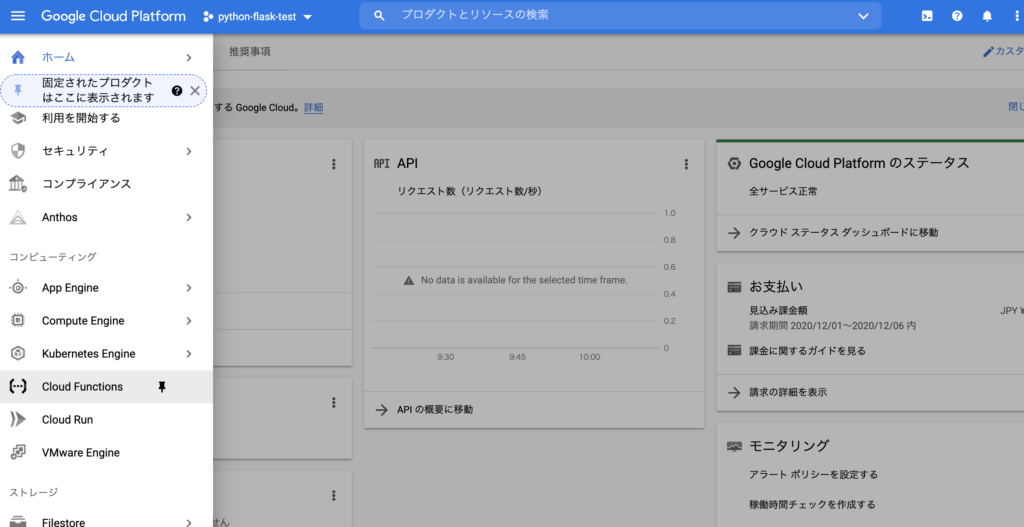Image resolution: width=1024 pixels, height=527 pixels.
Task: Click the VMware Engine icon
Action: [18, 453]
